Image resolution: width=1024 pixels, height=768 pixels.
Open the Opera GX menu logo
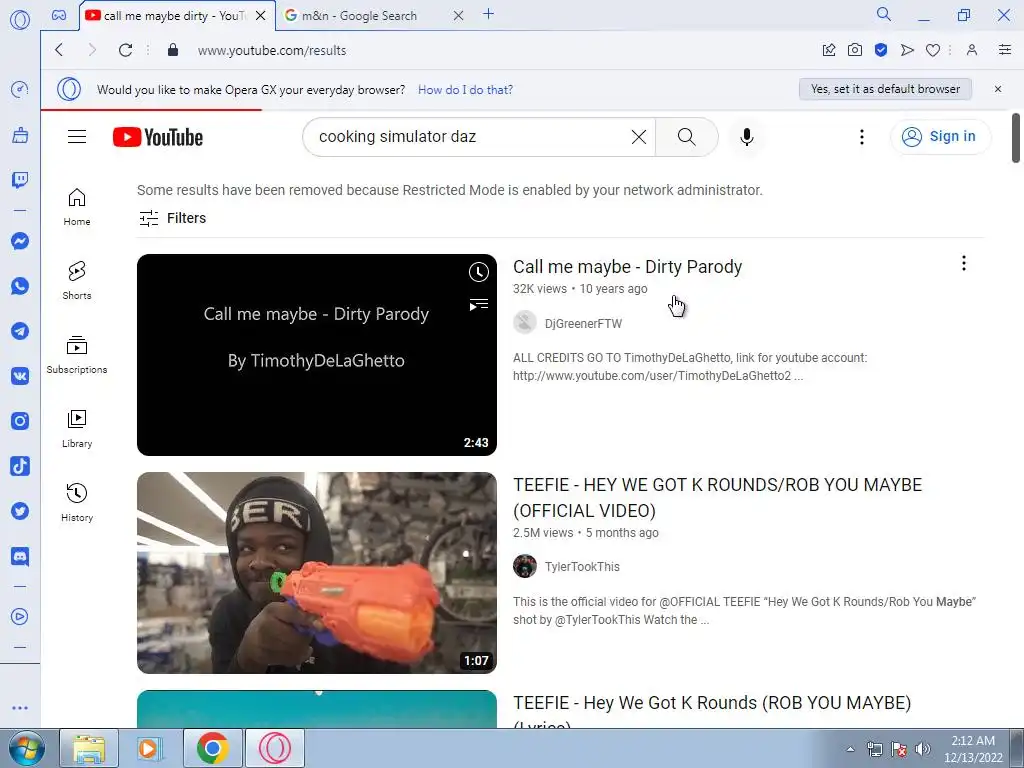[x=20, y=20]
